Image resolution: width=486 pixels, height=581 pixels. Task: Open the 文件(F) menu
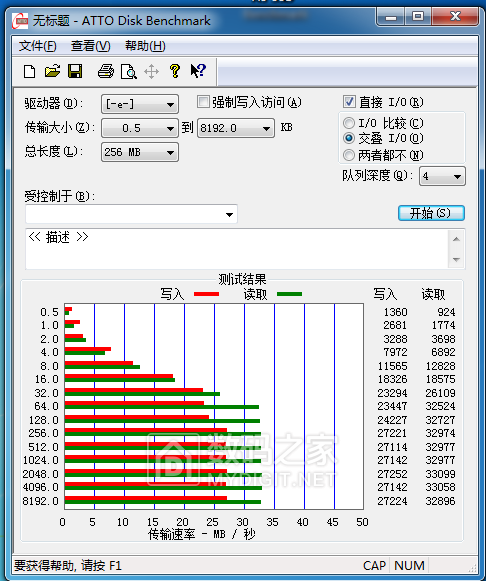click(x=37, y=46)
